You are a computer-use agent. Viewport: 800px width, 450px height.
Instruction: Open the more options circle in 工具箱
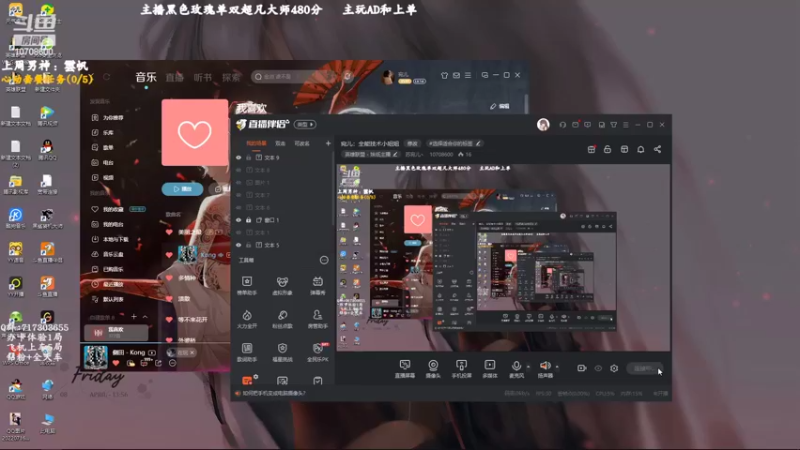[324, 260]
